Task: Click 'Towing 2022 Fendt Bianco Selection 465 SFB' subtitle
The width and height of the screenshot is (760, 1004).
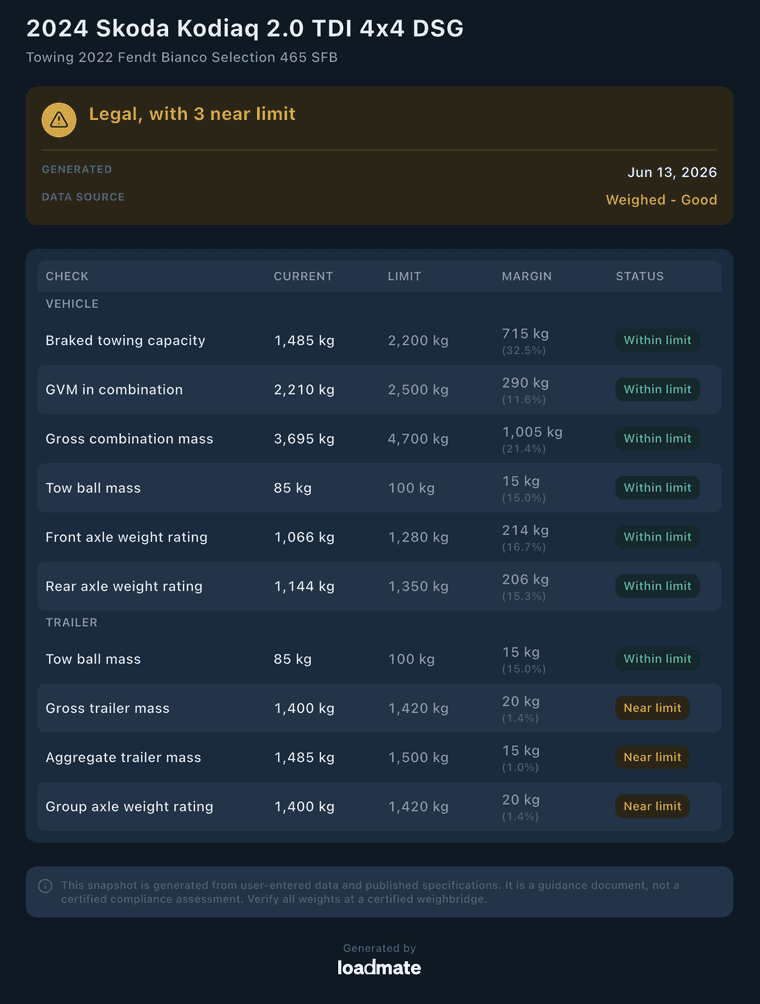Action: tap(182, 58)
